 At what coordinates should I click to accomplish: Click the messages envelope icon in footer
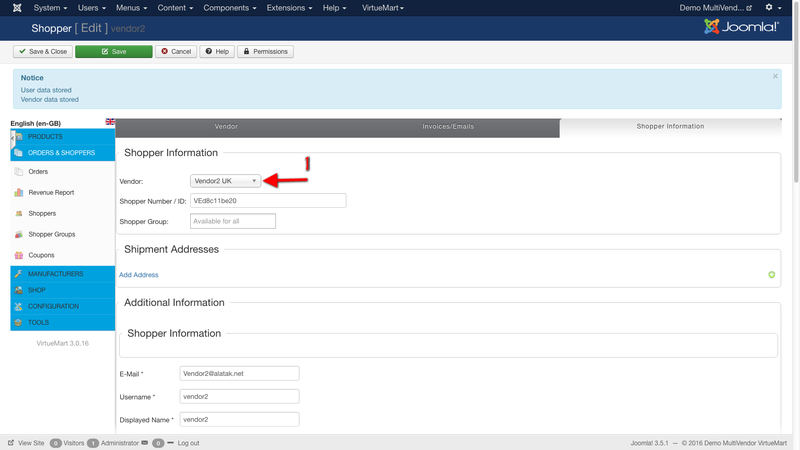click(145, 443)
